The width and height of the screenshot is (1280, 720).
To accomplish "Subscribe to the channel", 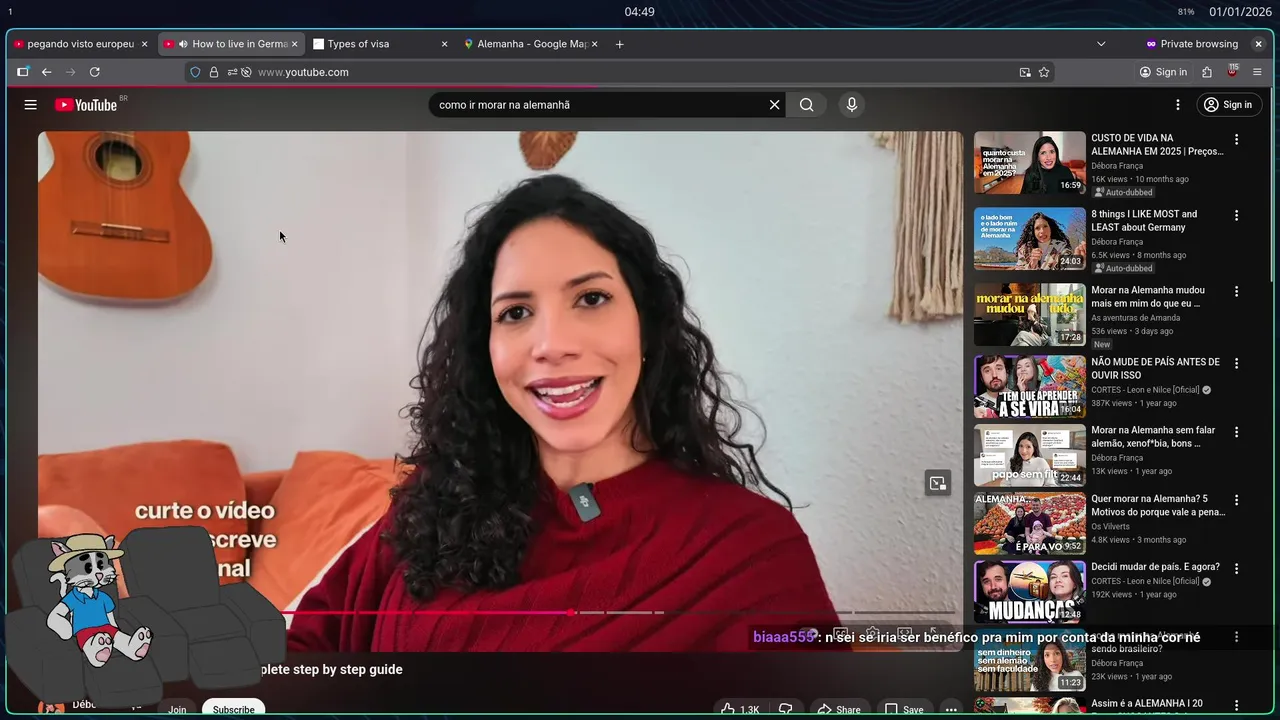I will tap(233, 709).
